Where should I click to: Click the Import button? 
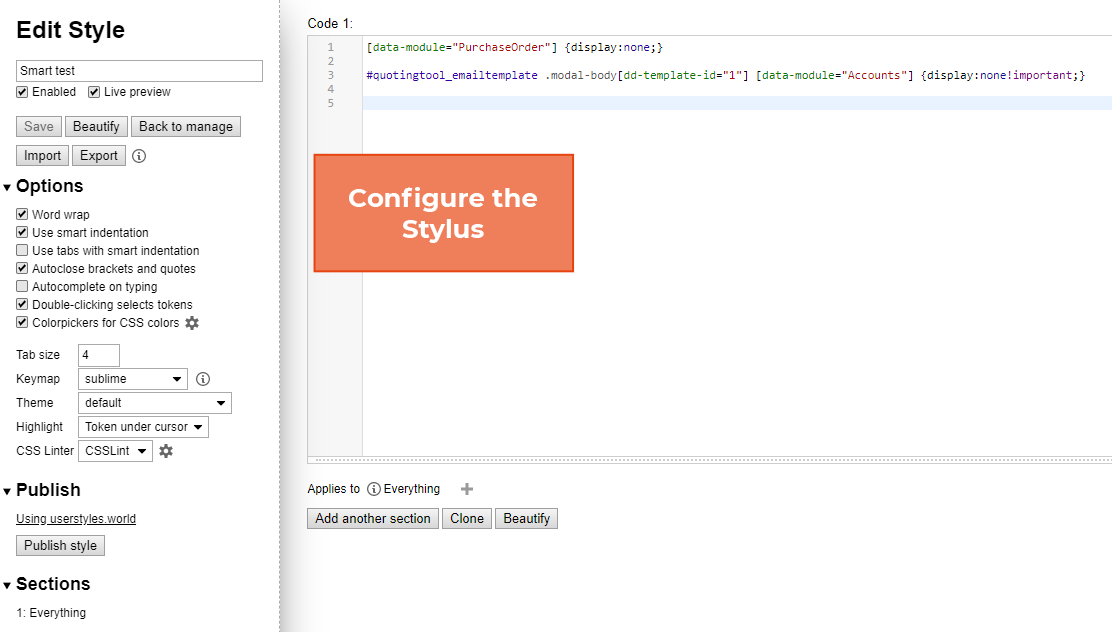(x=43, y=155)
